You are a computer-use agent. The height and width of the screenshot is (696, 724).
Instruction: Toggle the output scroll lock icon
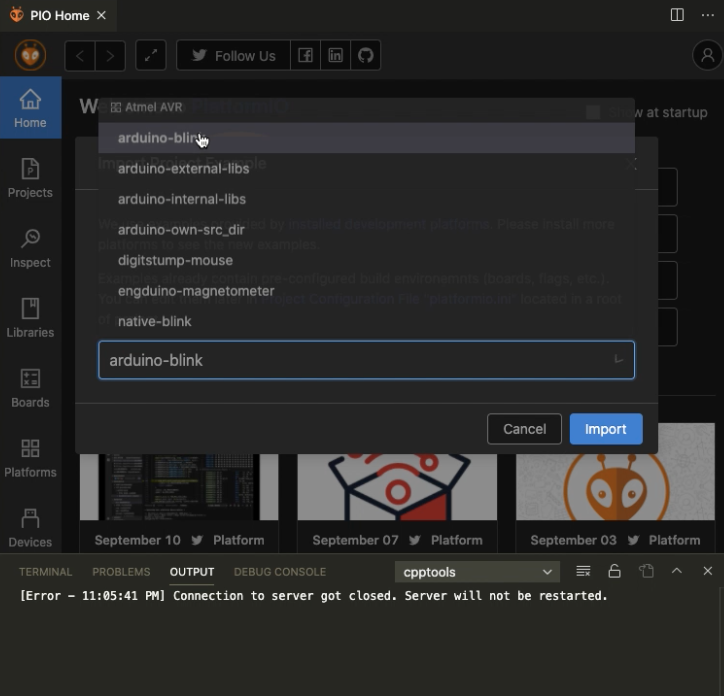[614, 571]
